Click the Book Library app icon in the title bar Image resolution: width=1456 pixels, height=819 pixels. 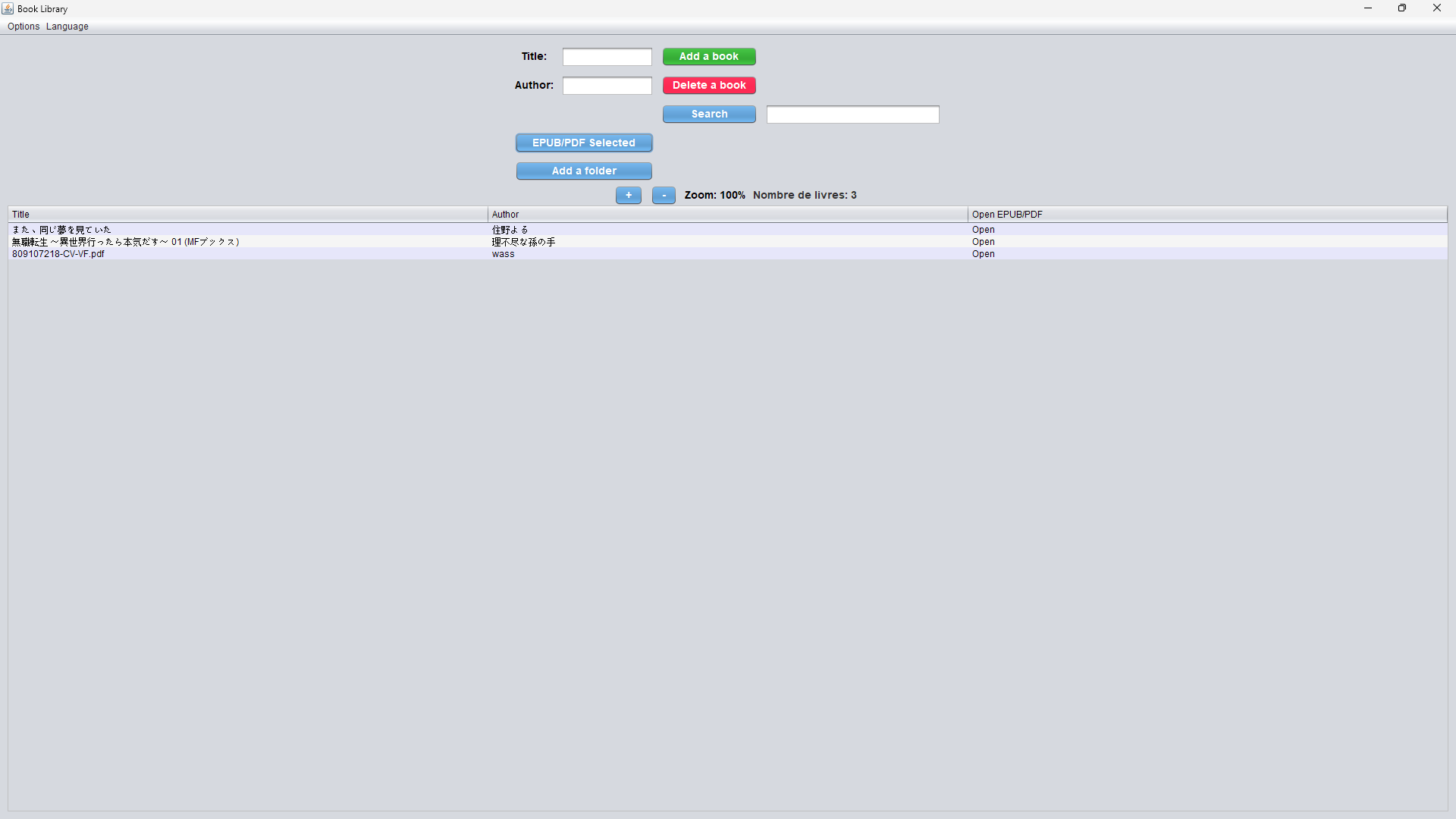[8, 8]
